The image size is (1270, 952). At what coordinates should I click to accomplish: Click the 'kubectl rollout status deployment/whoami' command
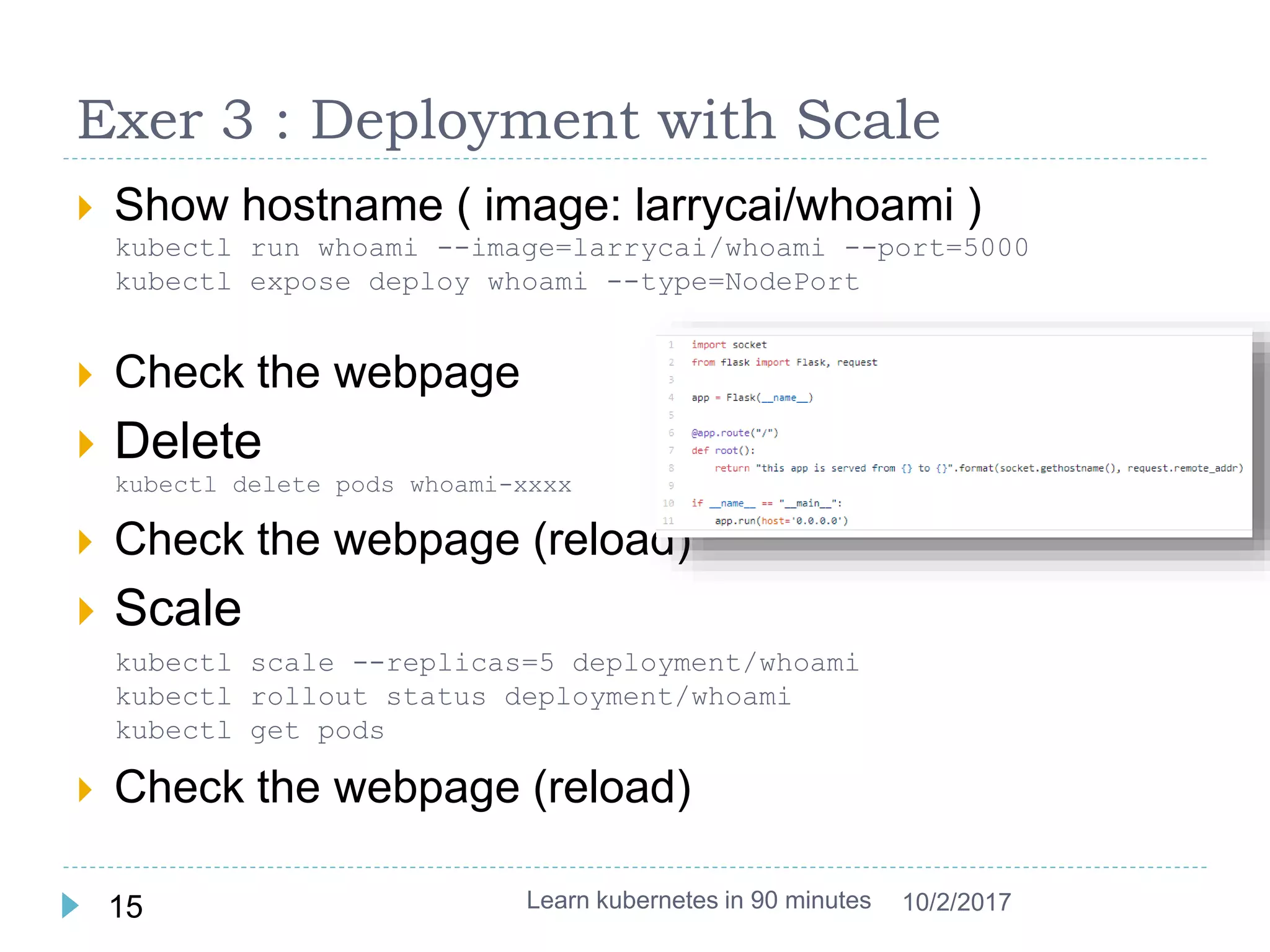click(x=453, y=697)
